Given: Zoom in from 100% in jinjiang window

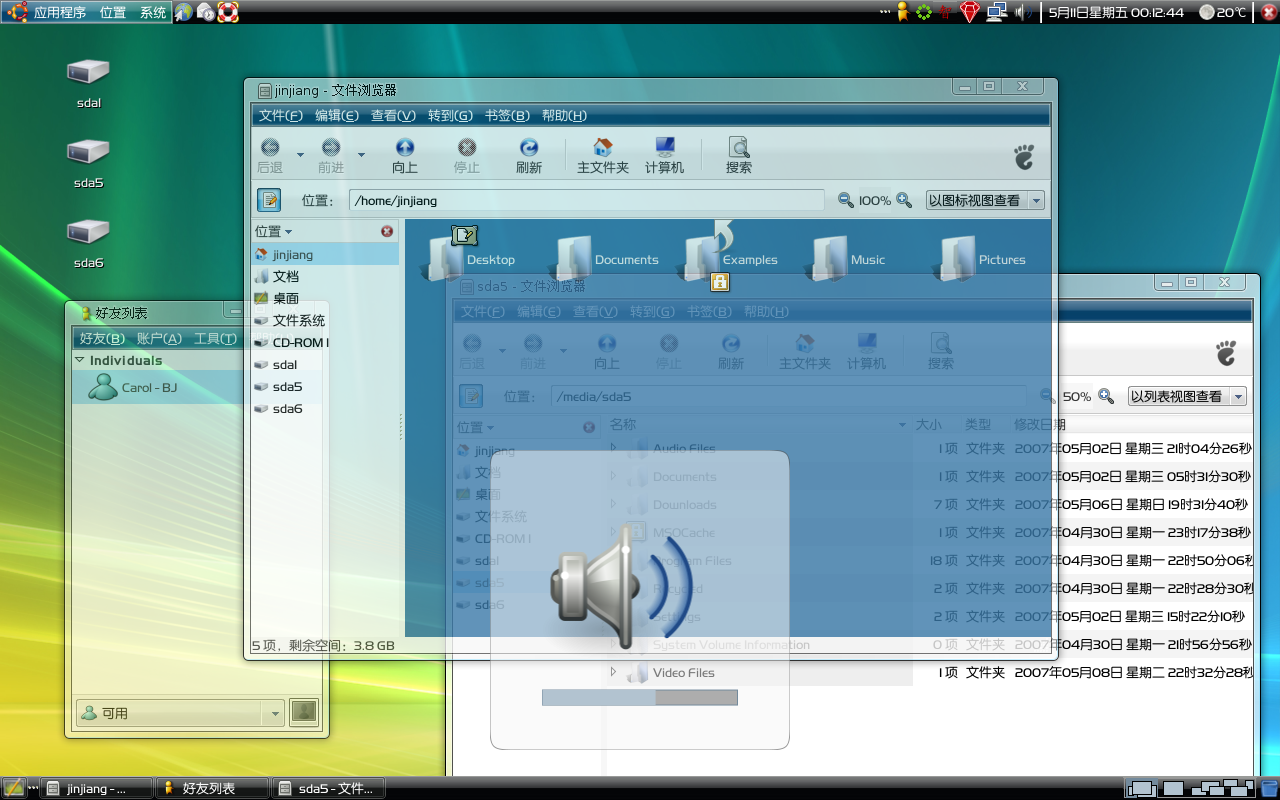Looking at the screenshot, I should tap(904, 200).
